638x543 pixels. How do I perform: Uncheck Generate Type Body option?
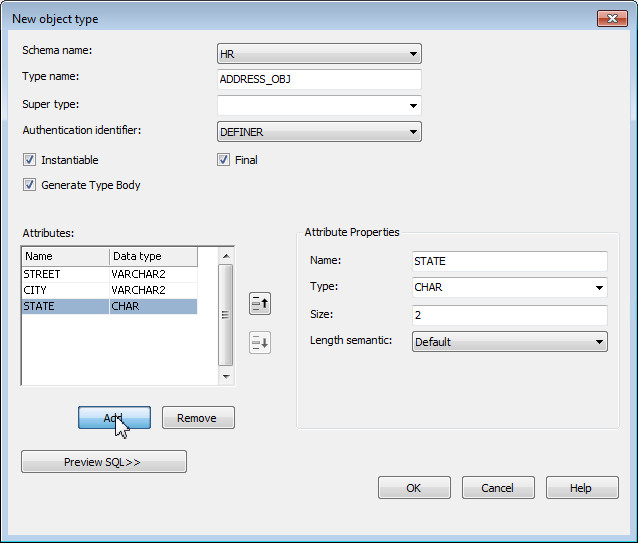(x=29, y=185)
